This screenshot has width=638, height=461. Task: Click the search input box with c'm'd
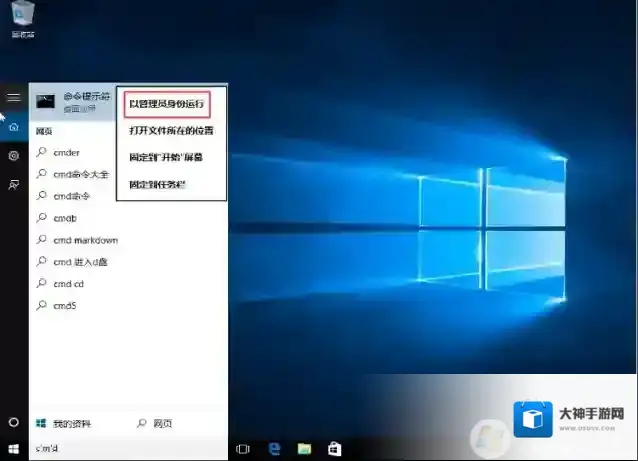[x=128, y=449]
